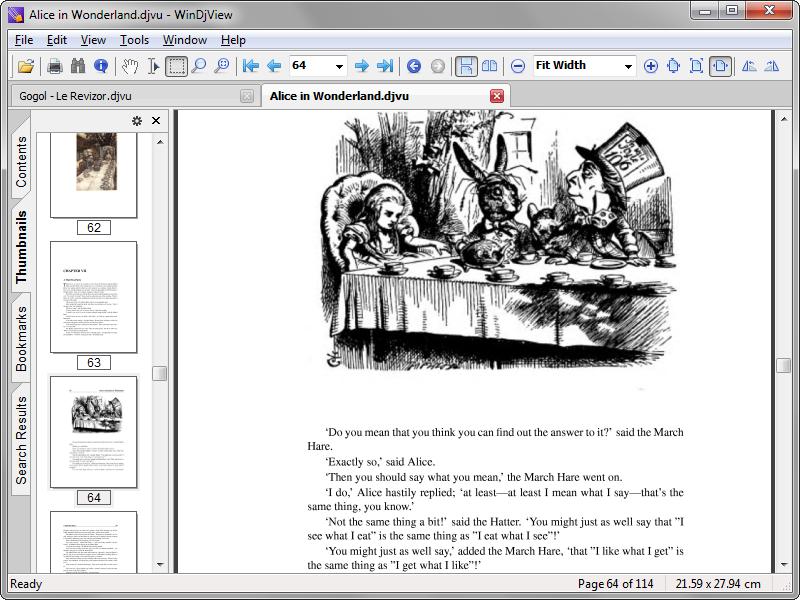Jump to first page with the icon
This screenshot has width=800, height=600.
tap(249, 65)
